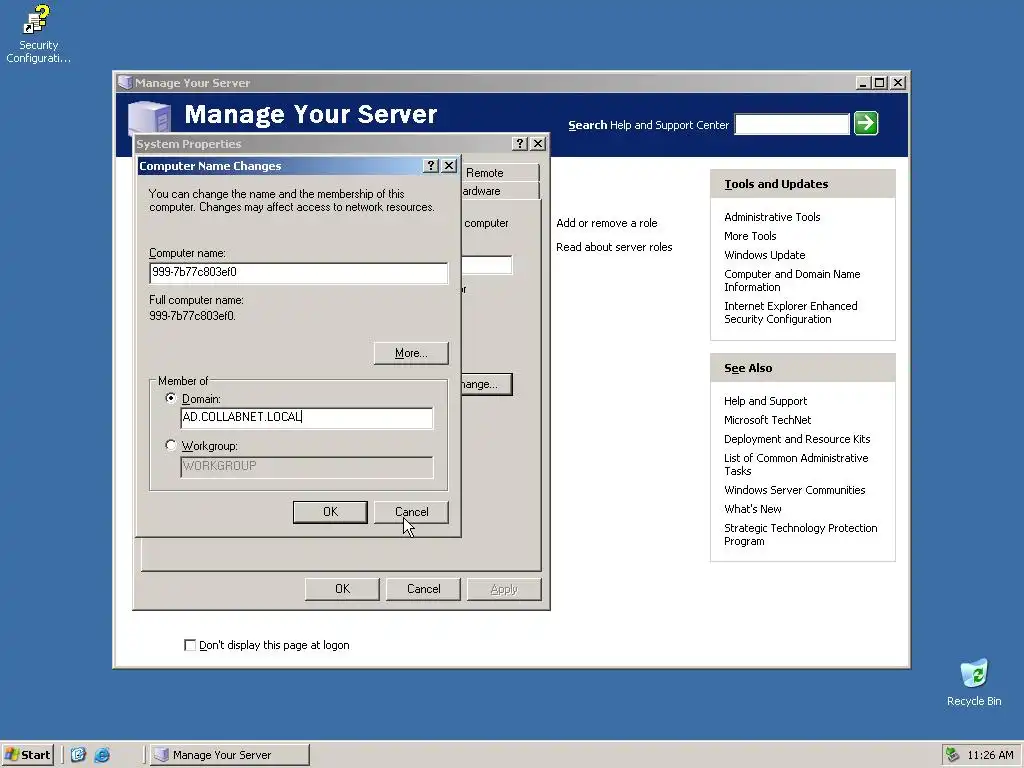The image size is (1024, 768).
Task: Click the system tray network icon
Action: 953,755
